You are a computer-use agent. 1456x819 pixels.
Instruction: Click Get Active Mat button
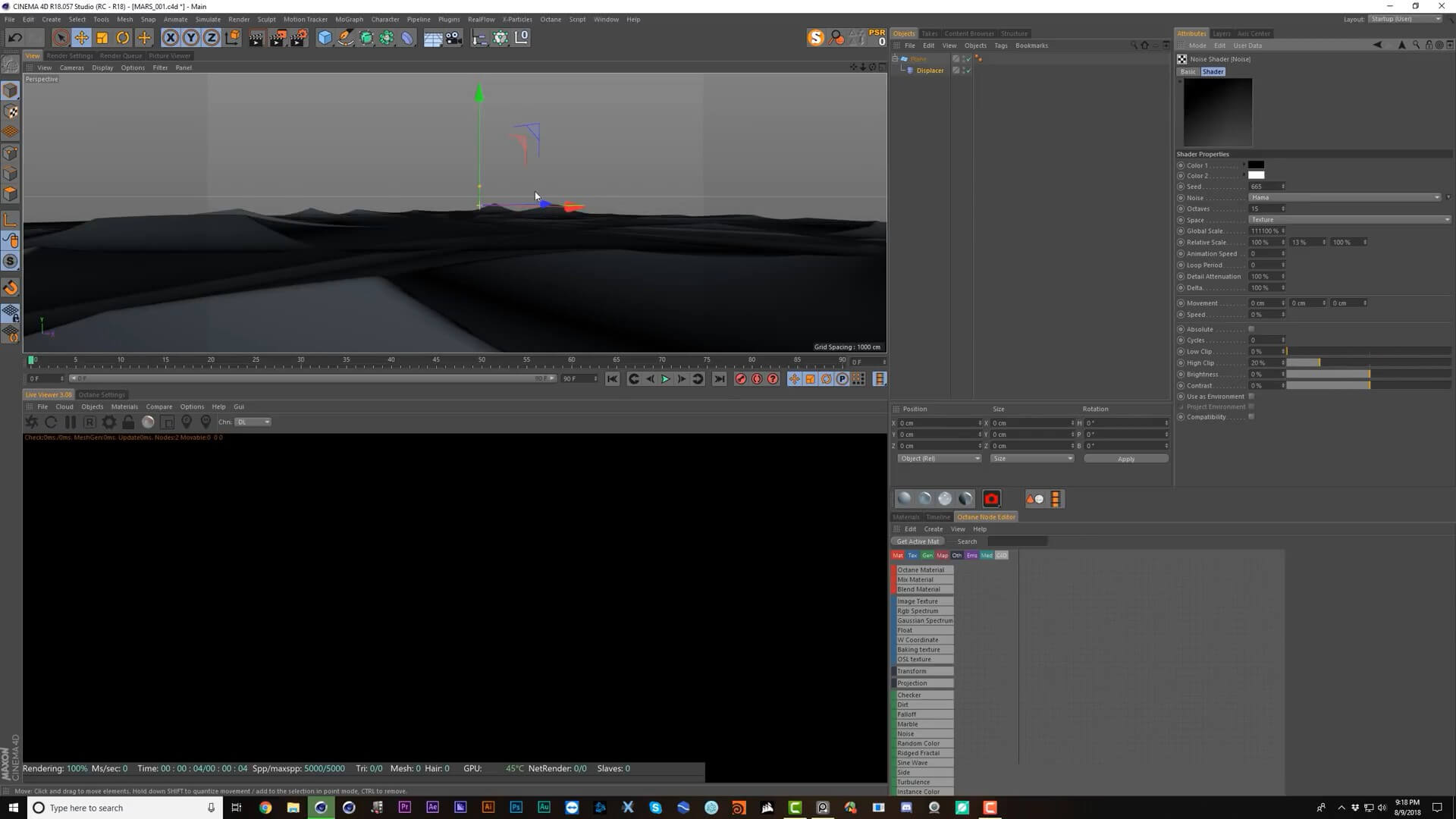(x=918, y=541)
